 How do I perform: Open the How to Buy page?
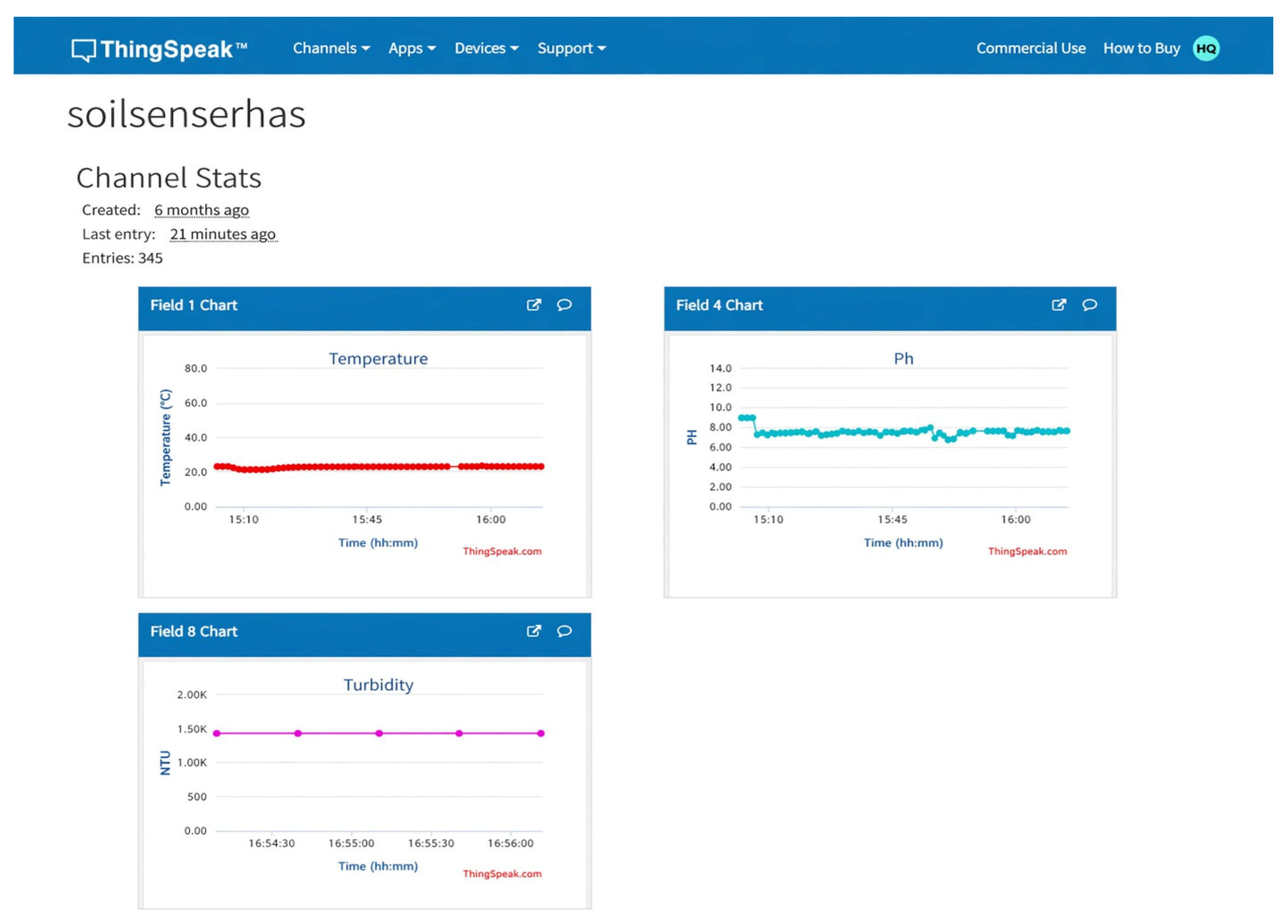(x=1142, y=48)
